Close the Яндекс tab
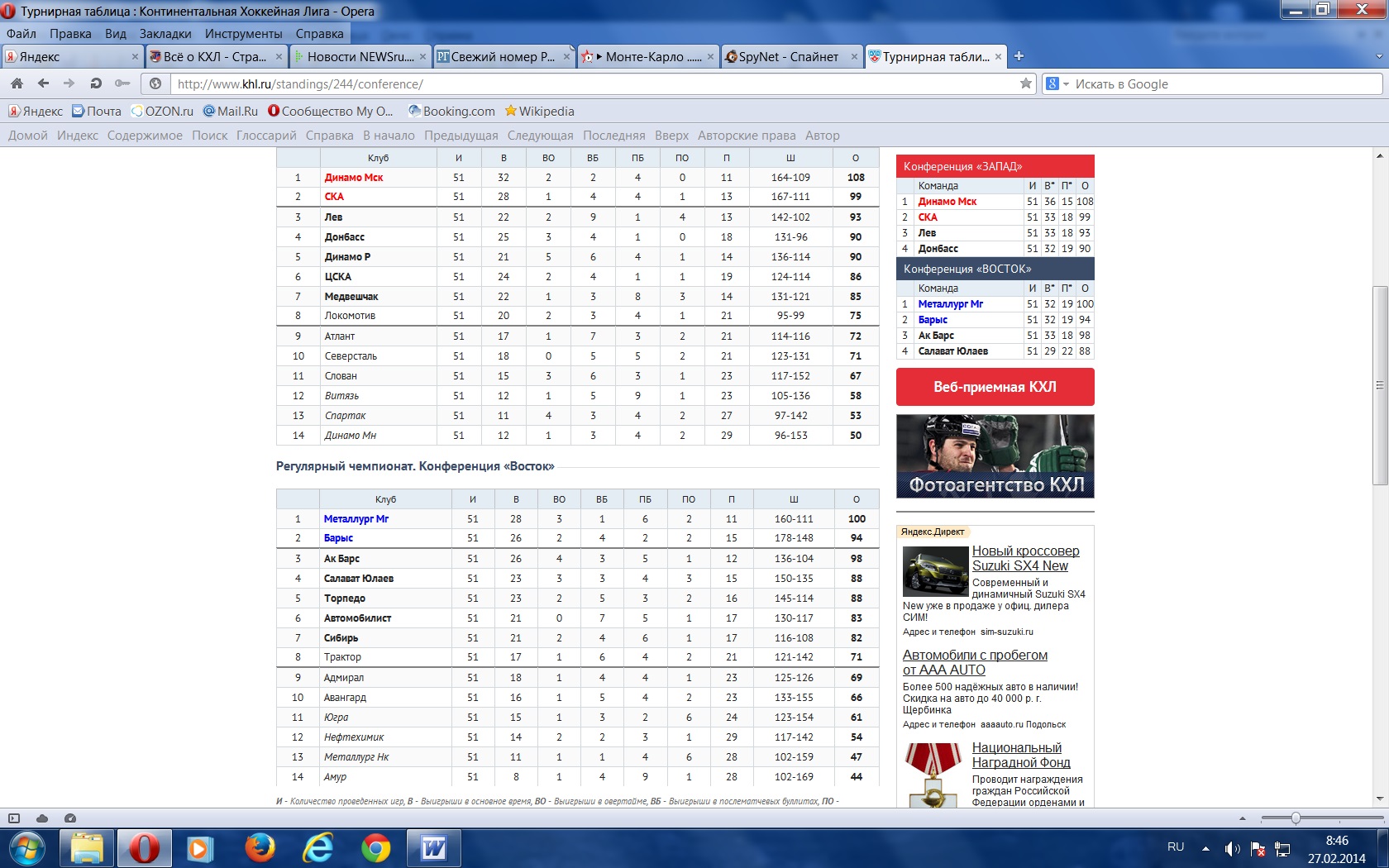Image resolution: width=1389 pixels, height=868 pixels. pos(135,57)
